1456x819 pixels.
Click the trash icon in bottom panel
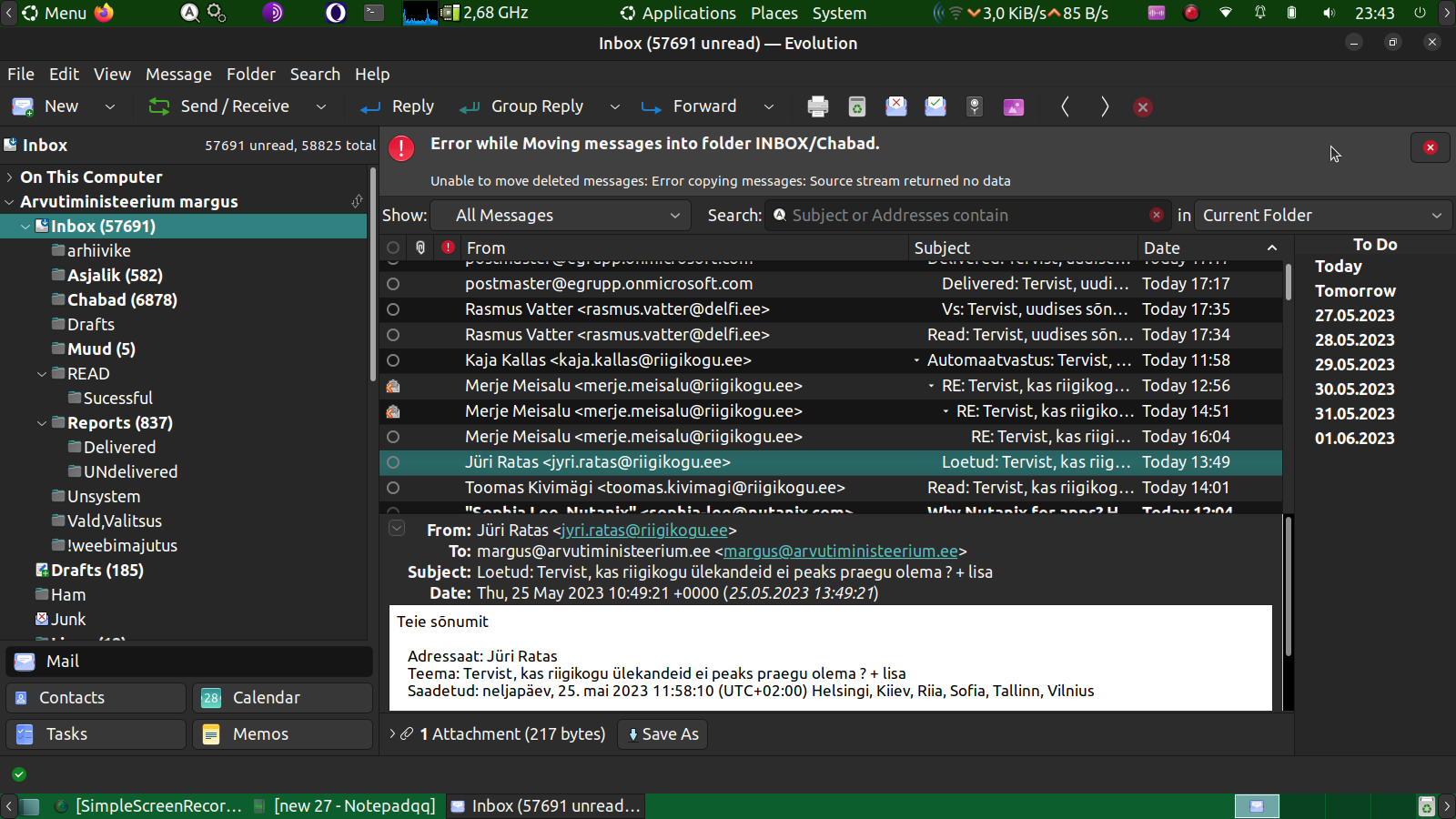1426,805
